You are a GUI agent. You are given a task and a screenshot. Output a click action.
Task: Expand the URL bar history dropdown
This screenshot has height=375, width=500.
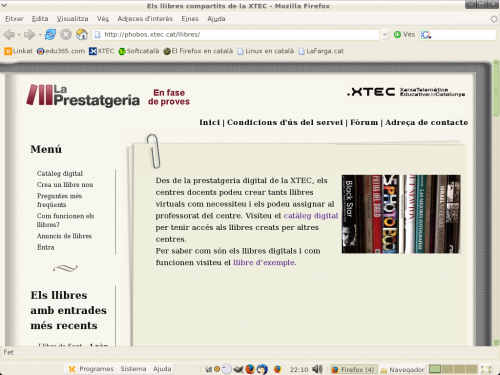(385, 34)
